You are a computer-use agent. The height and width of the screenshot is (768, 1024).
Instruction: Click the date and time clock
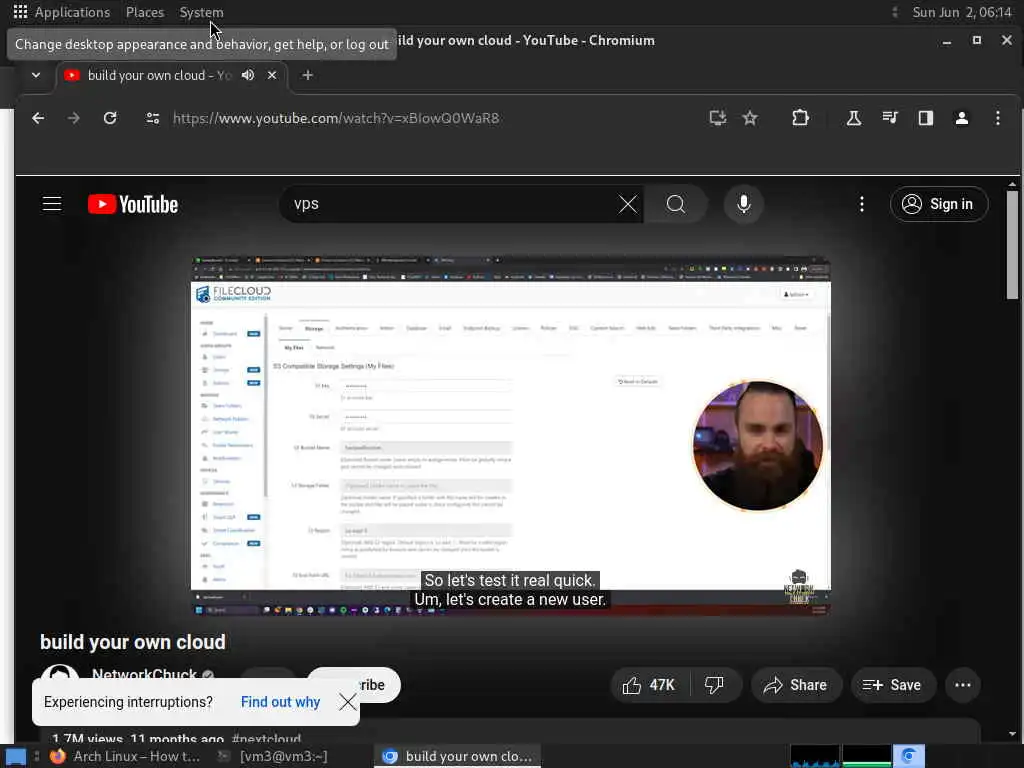click(x=961, y=12)
